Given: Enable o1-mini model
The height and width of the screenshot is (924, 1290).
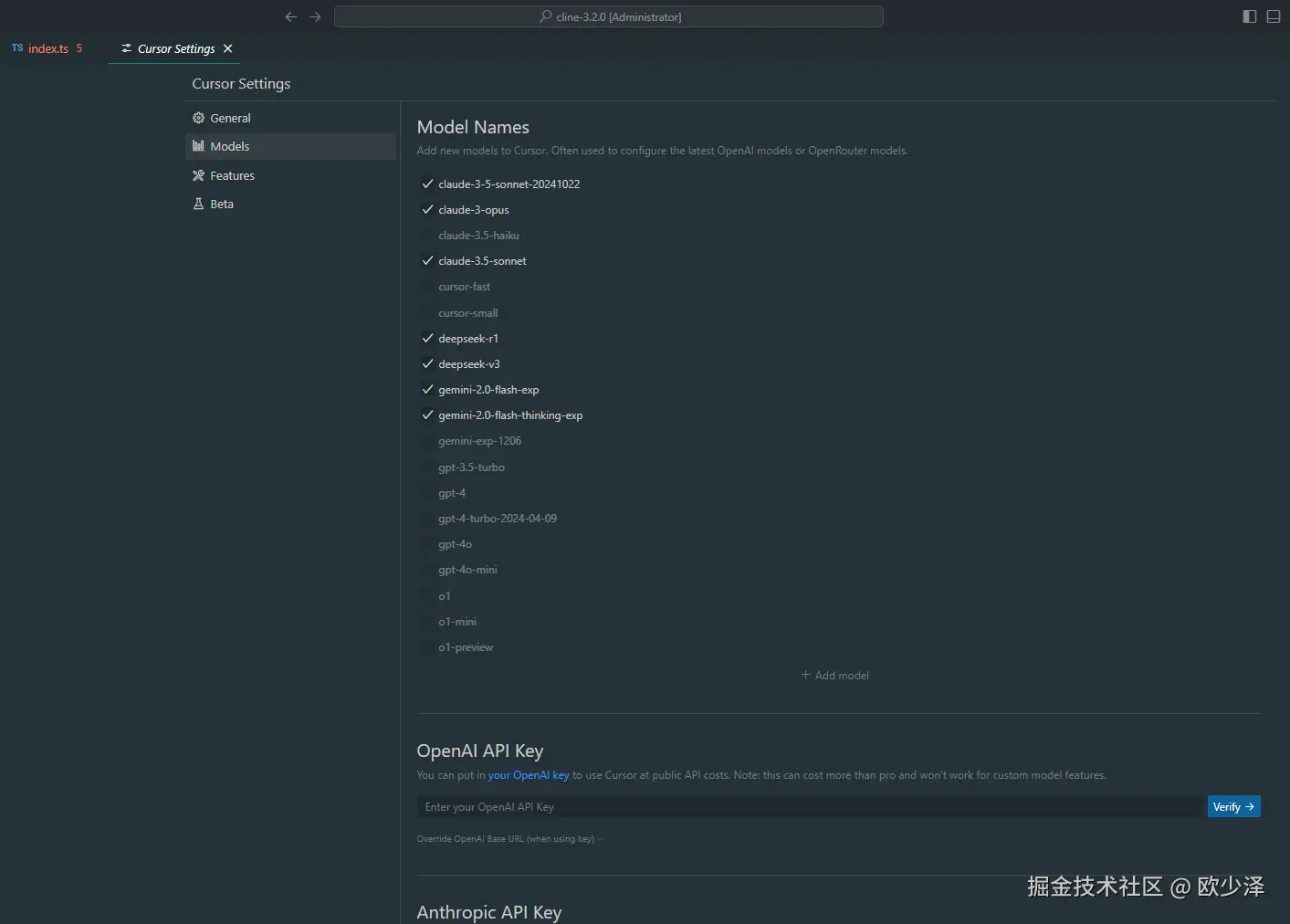Looking at the screenshot, I should (x=427, y=621).
